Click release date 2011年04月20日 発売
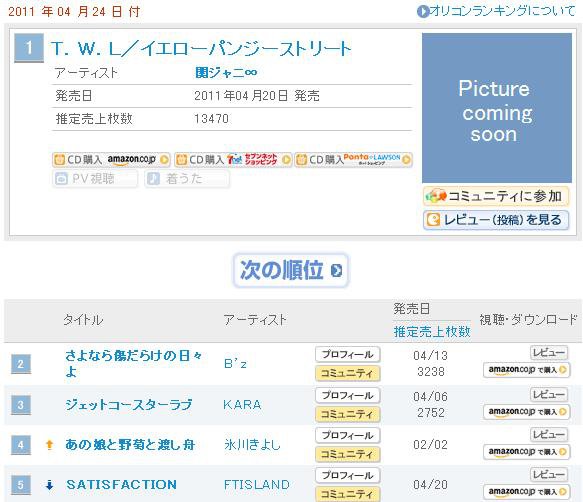The width and height of the screenshot is (583, 502). 257,96
